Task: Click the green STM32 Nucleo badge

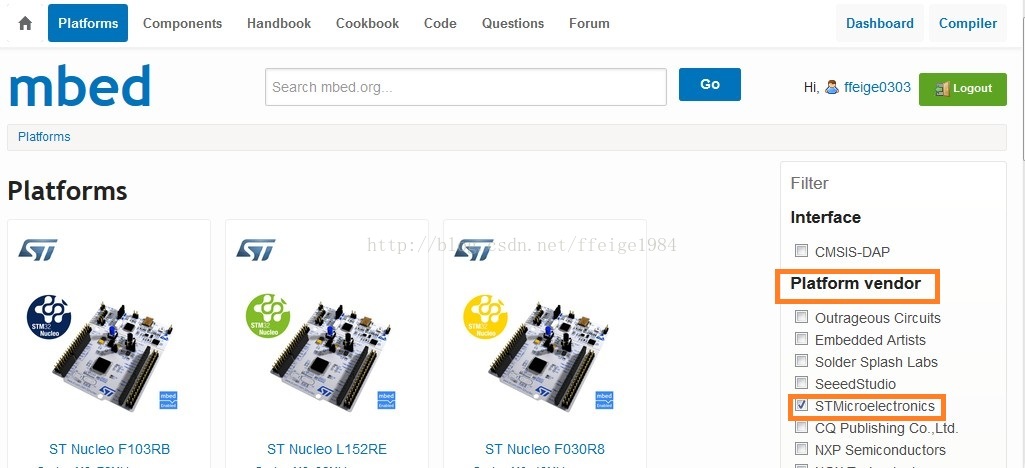Action: pyautogui.click(x=267, y=316)
